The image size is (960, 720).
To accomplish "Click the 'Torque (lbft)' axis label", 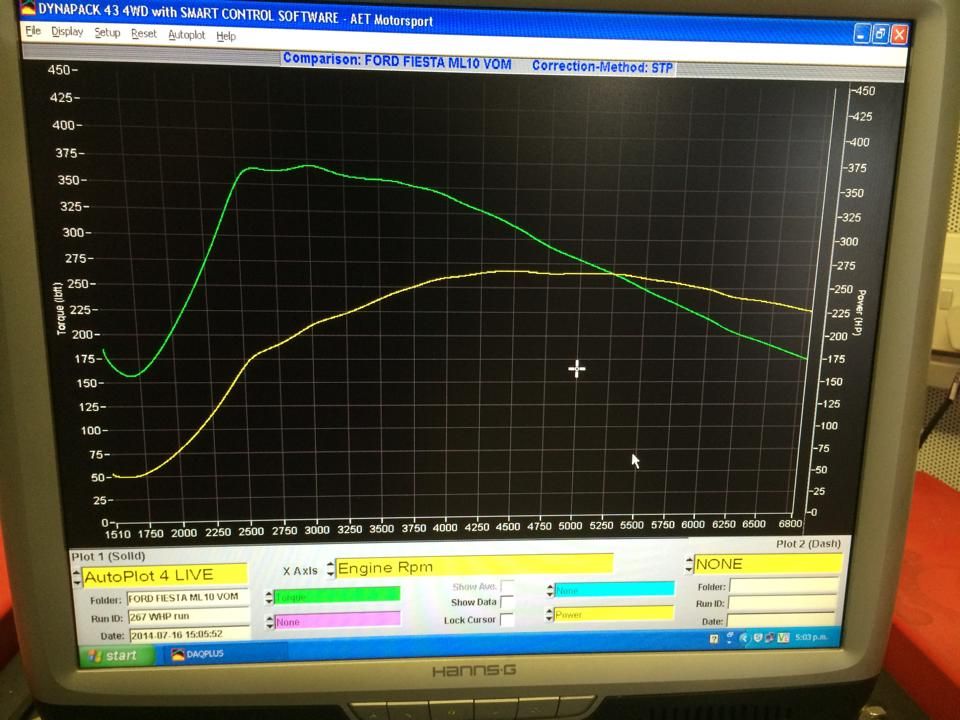I will pyautogui.click(x=60, y=309).
